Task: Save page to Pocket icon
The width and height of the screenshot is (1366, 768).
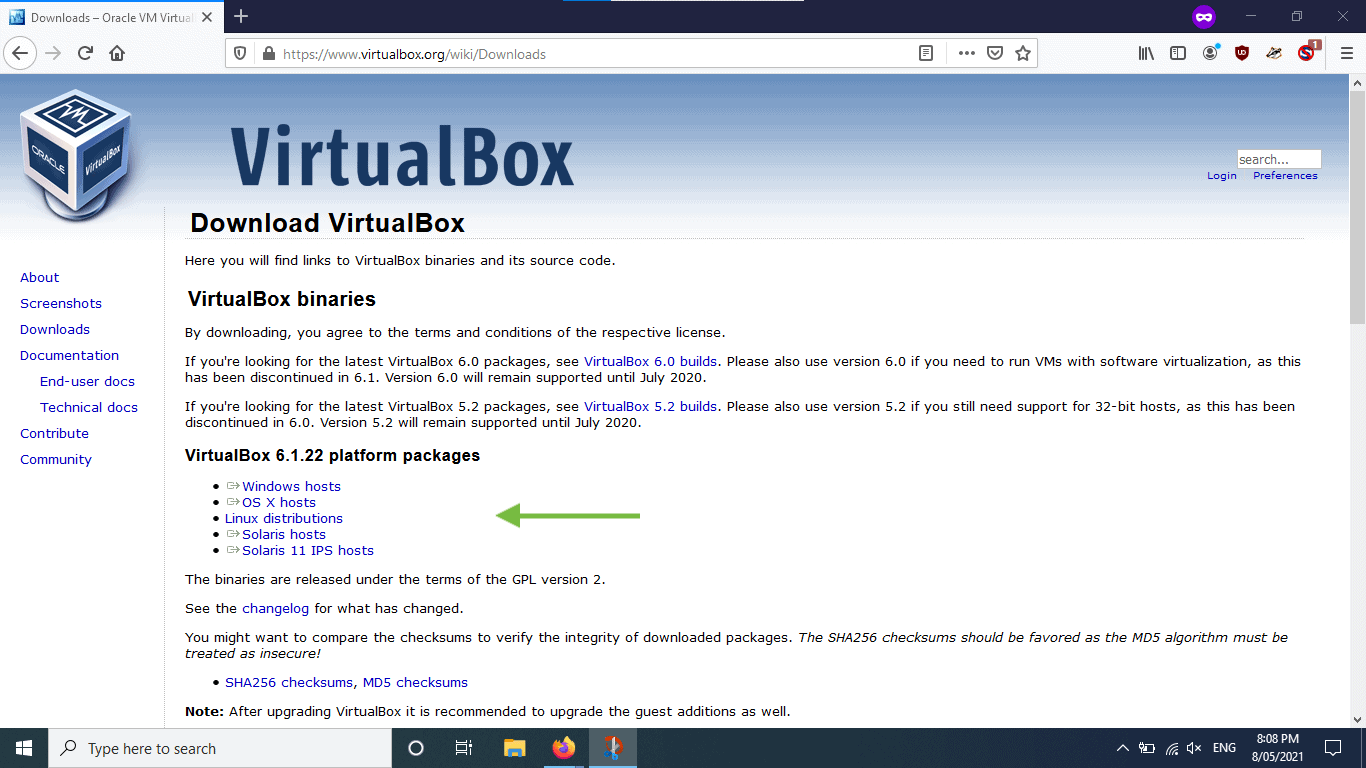Action: 994,54
